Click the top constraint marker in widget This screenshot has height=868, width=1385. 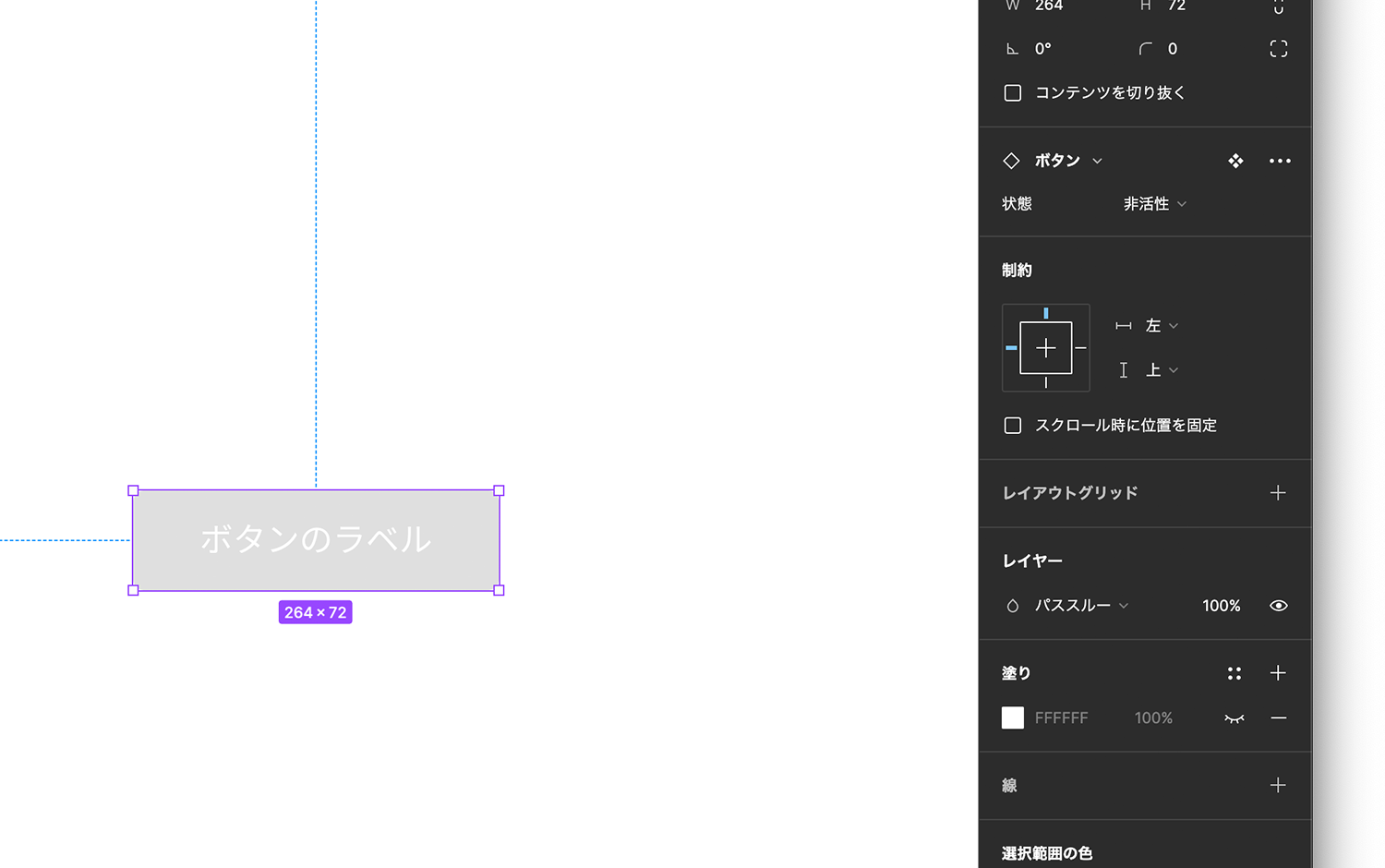[1046, 314]
